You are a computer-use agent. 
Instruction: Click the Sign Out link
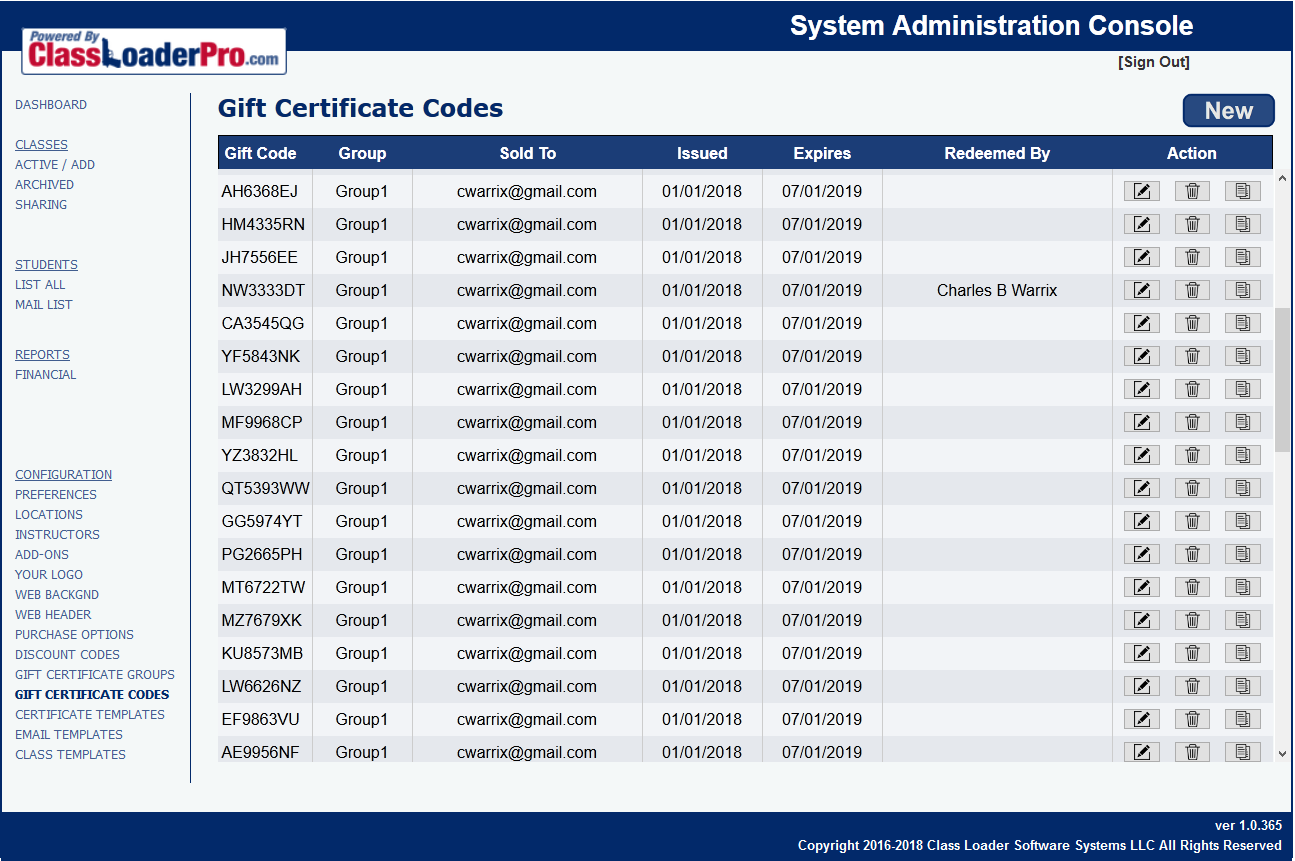(1153, 62)
